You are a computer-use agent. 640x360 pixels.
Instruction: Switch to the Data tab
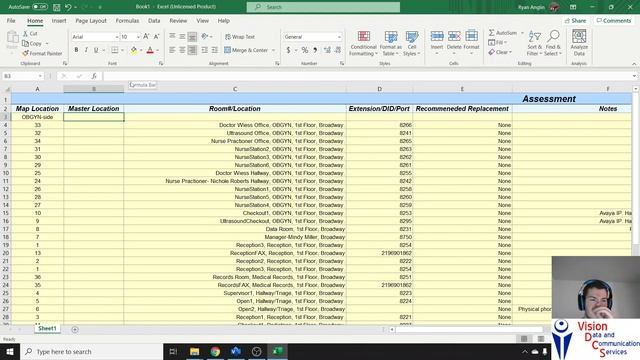click(x=154, y=20)
